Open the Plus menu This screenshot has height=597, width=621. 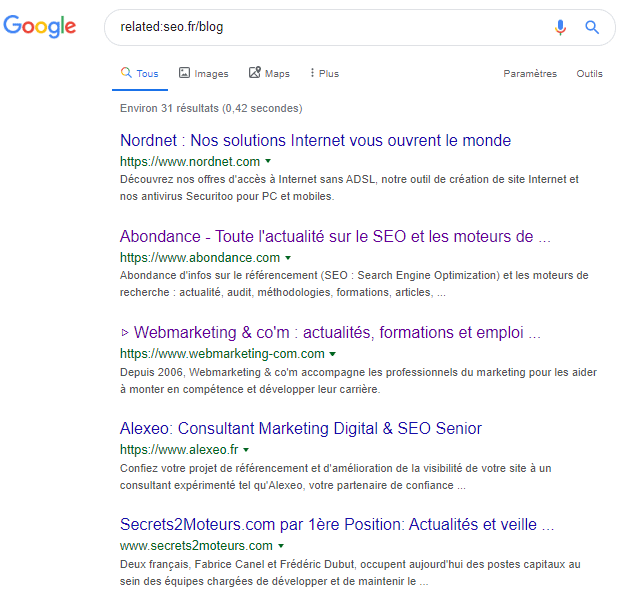pos(324,73)
